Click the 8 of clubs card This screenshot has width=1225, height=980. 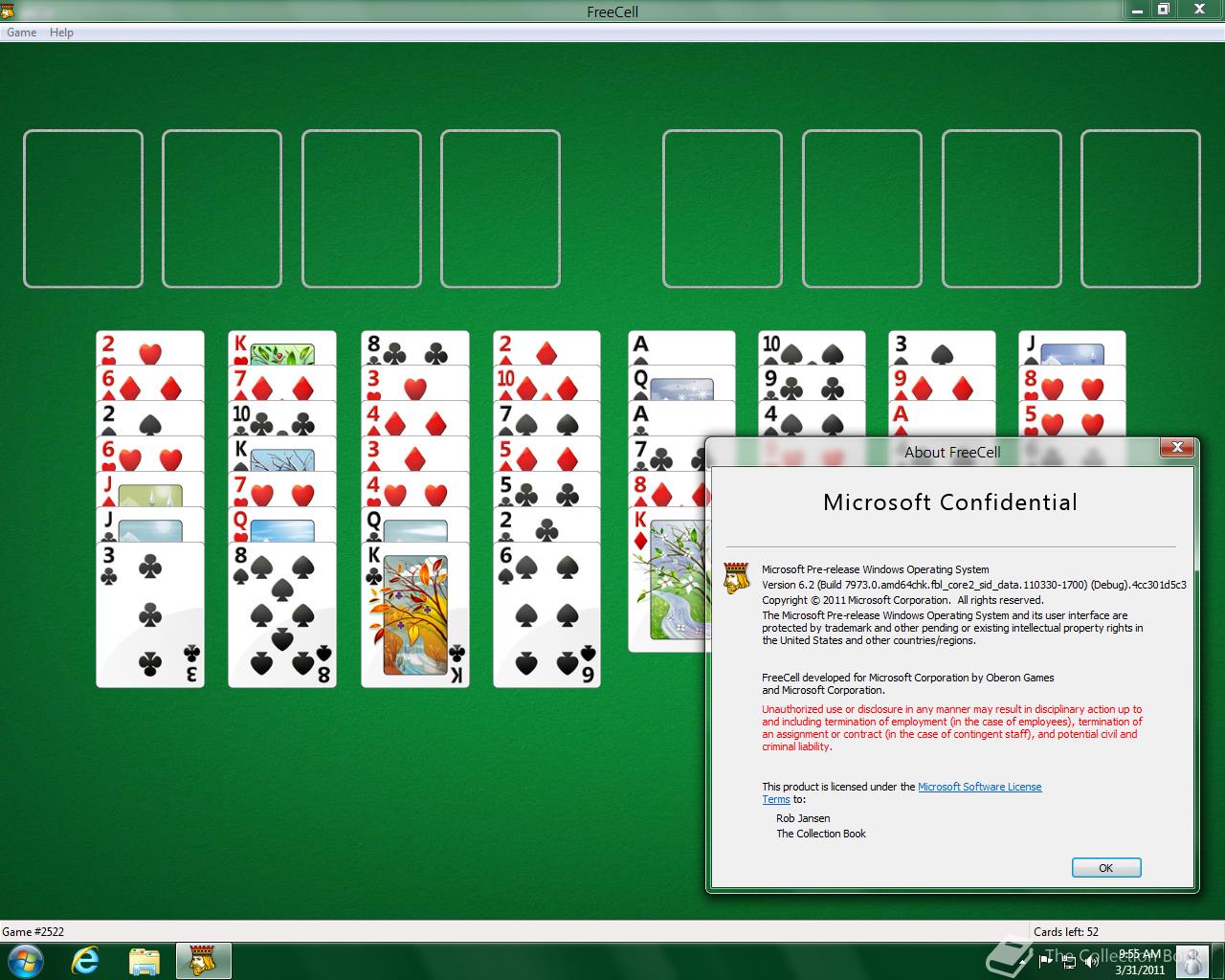pos(415,348)
